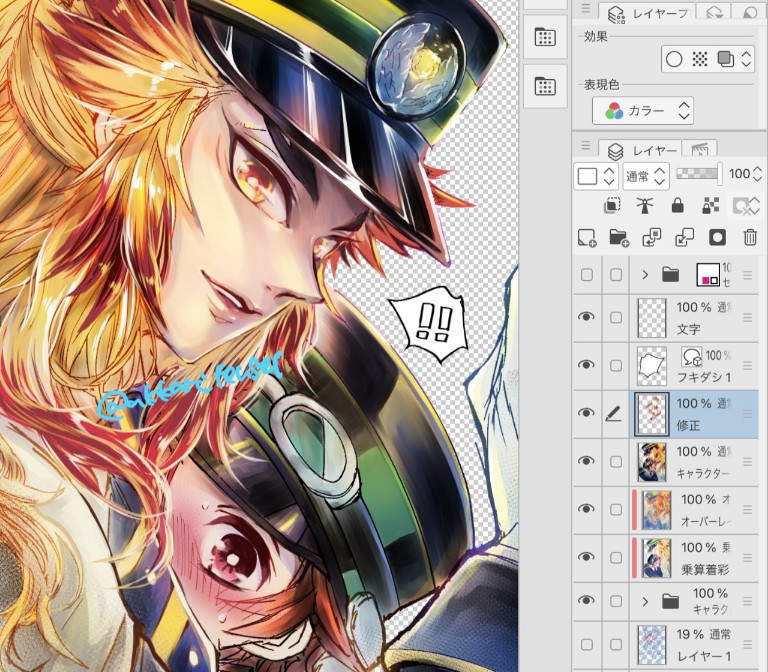The image size is (768, 672).
Task: Hide the キャラク folder
Action: (x=586, y=600)
